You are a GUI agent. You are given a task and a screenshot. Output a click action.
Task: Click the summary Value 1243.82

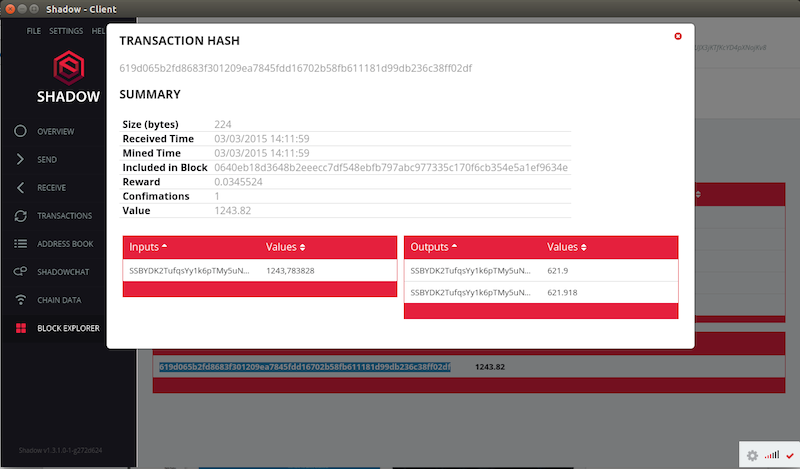coord(233,210)
